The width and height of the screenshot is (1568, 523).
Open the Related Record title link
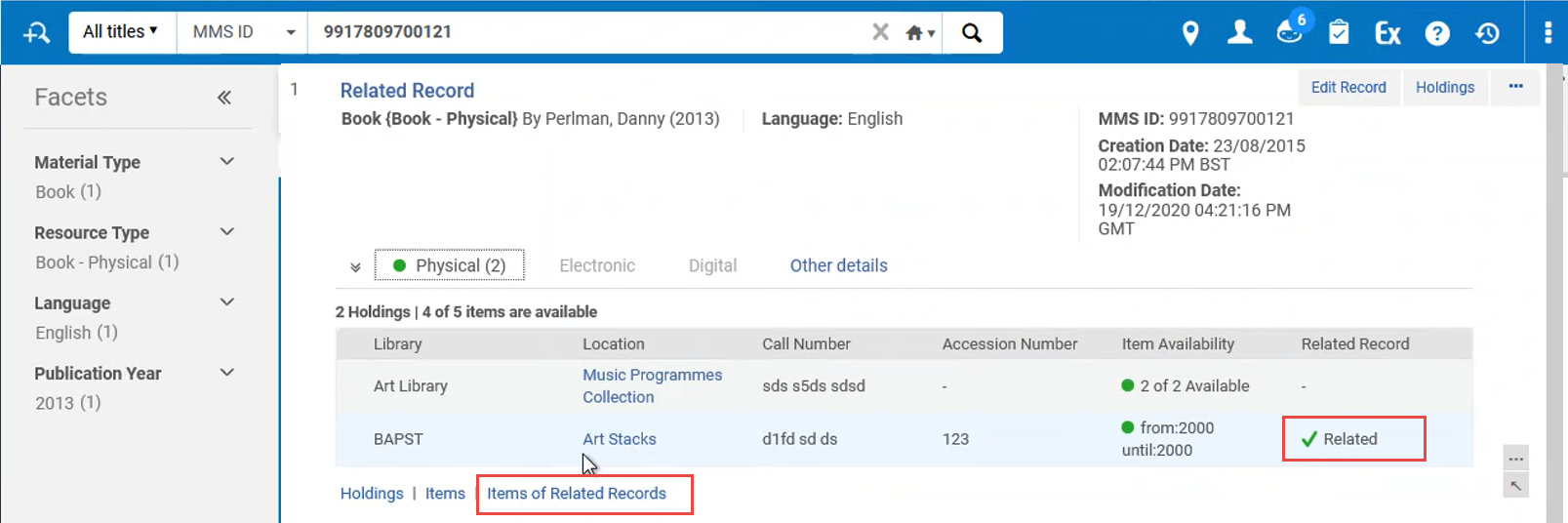407,91
